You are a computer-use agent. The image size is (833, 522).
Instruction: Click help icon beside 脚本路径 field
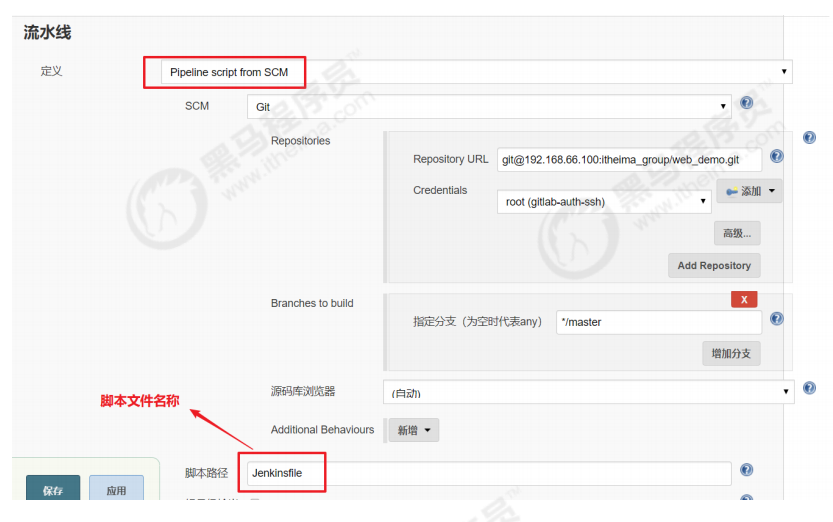coord(746,469)
